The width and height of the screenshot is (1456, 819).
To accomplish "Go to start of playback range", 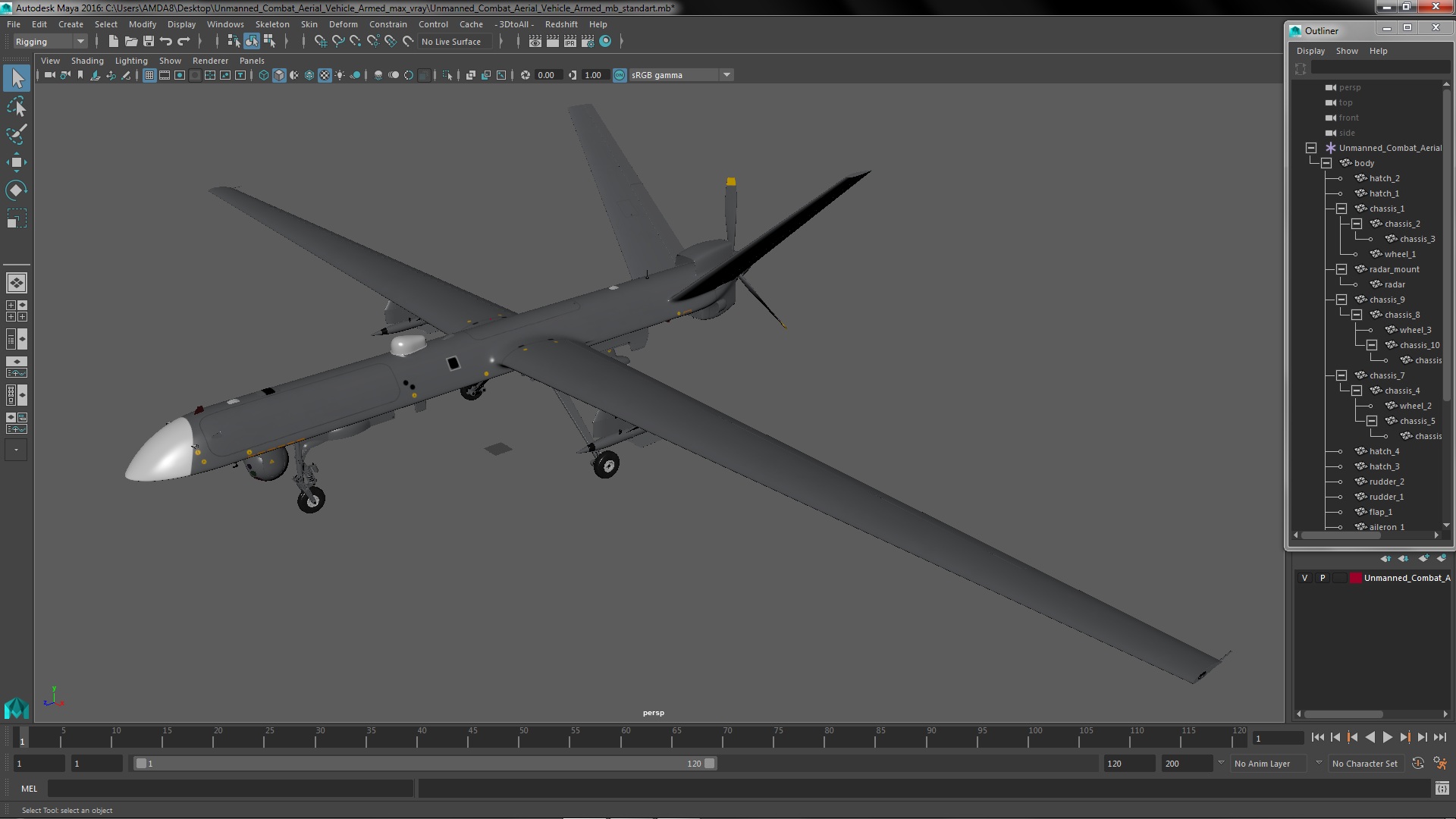I will (x=1317, y=737).
